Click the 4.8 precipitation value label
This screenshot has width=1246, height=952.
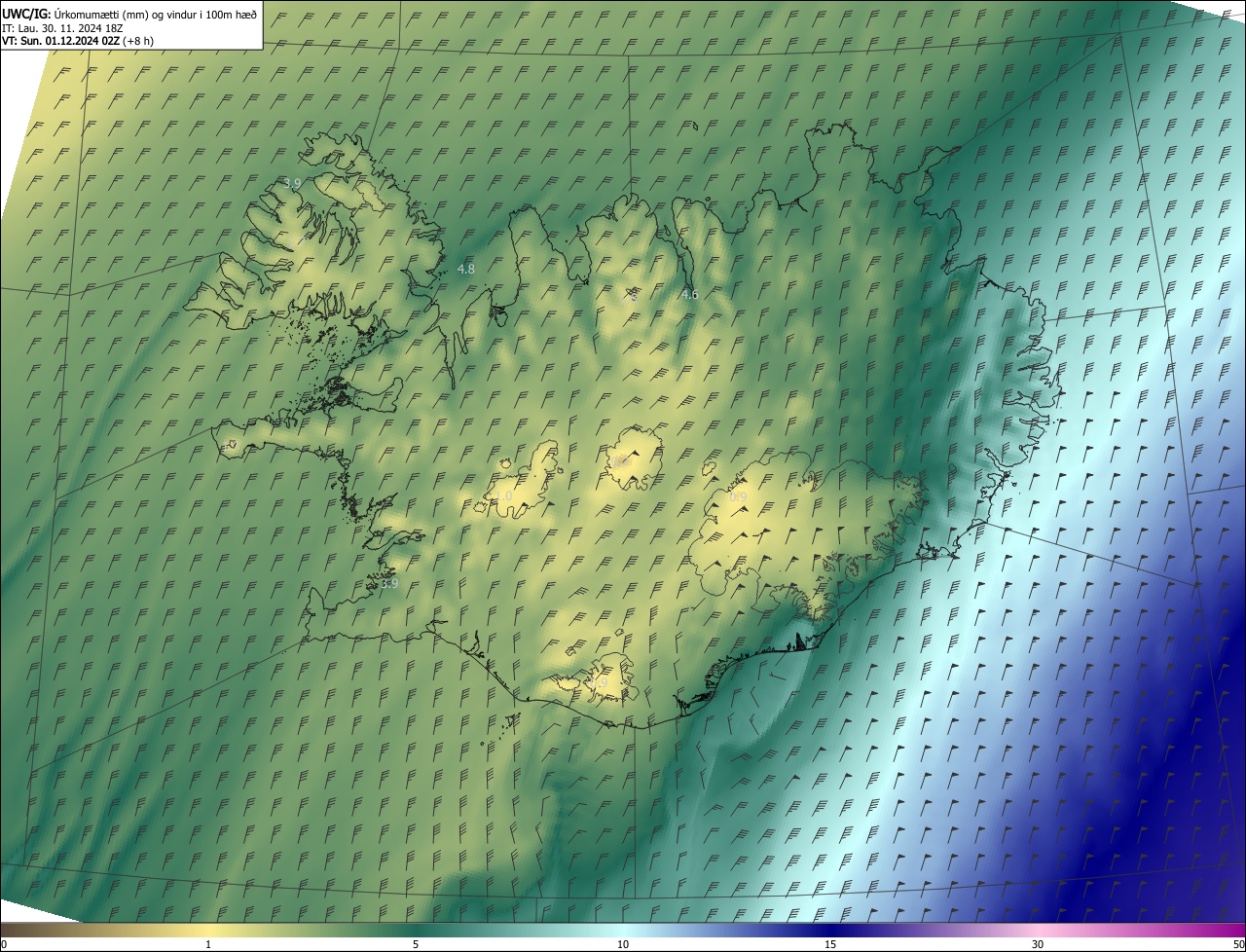tap(466, 269)
